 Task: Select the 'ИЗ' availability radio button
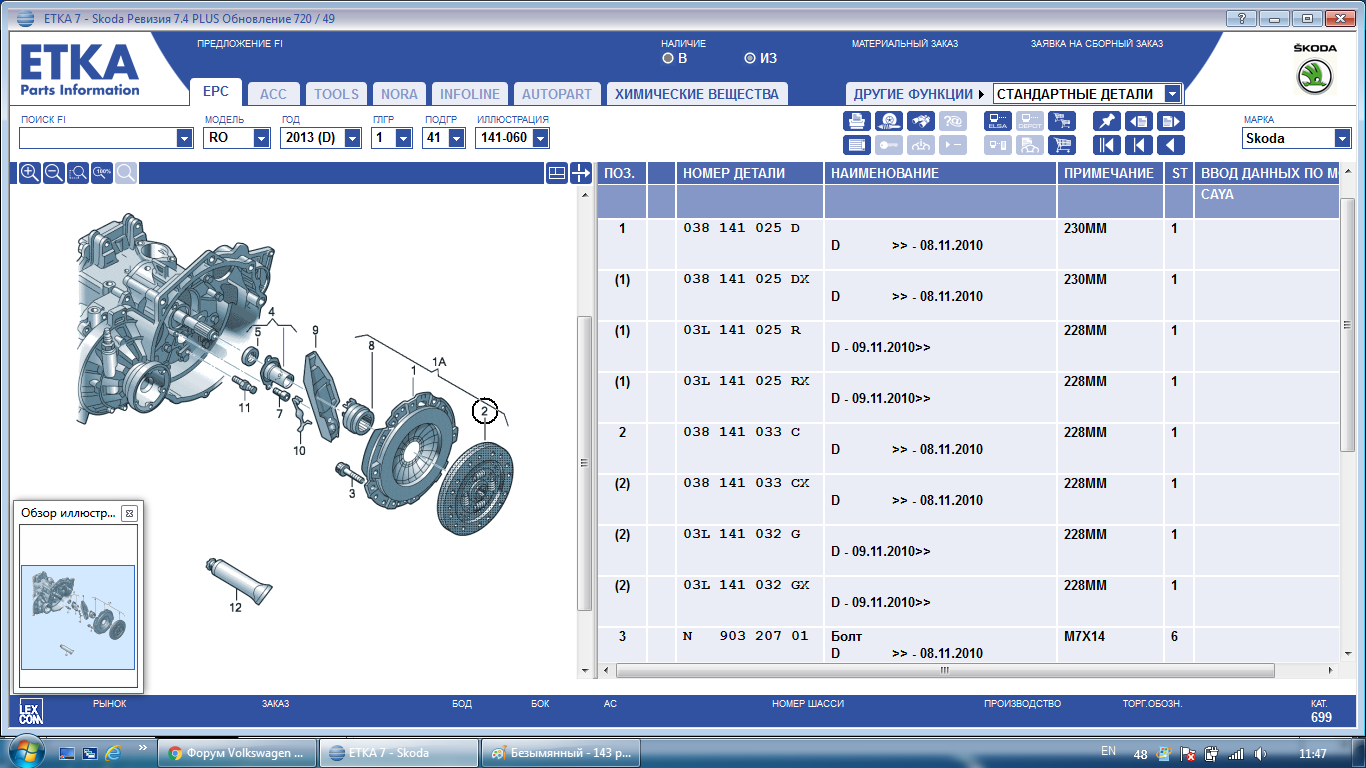click(x=750, y=58)
